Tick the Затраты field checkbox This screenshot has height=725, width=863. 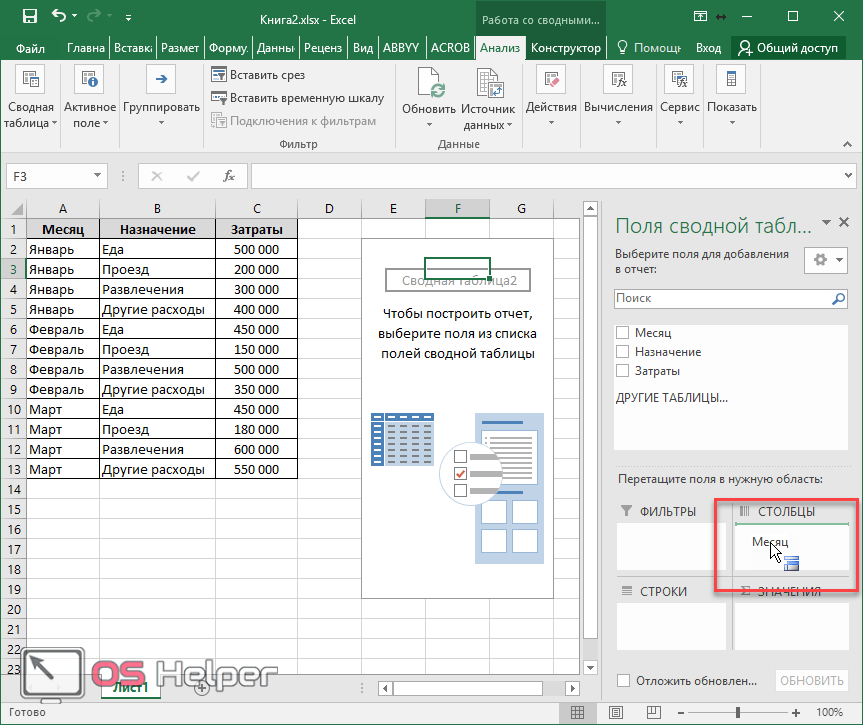pyautogui.click(x=623, y=371)
